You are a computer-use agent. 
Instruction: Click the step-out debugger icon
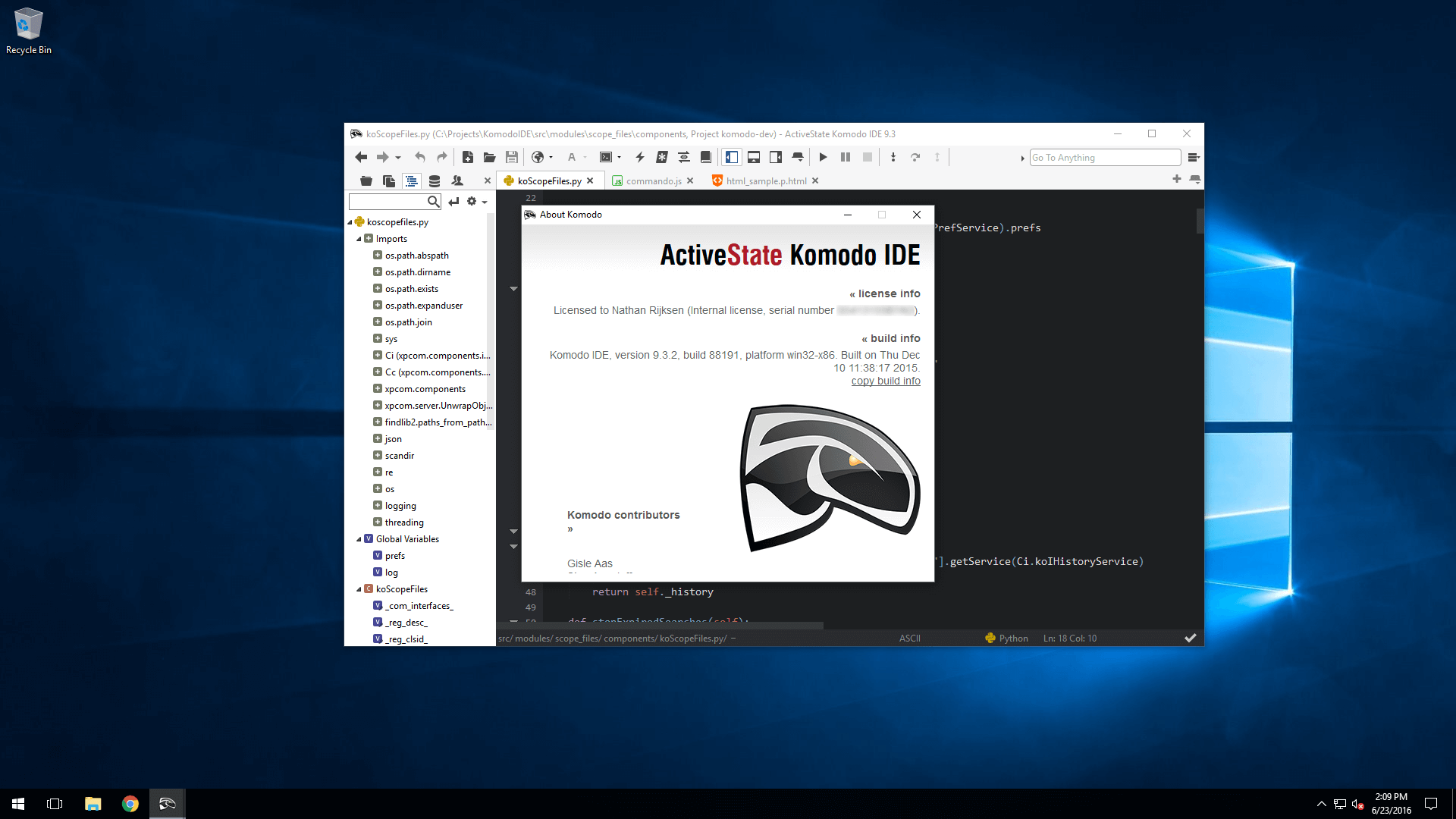coord(937,157)
